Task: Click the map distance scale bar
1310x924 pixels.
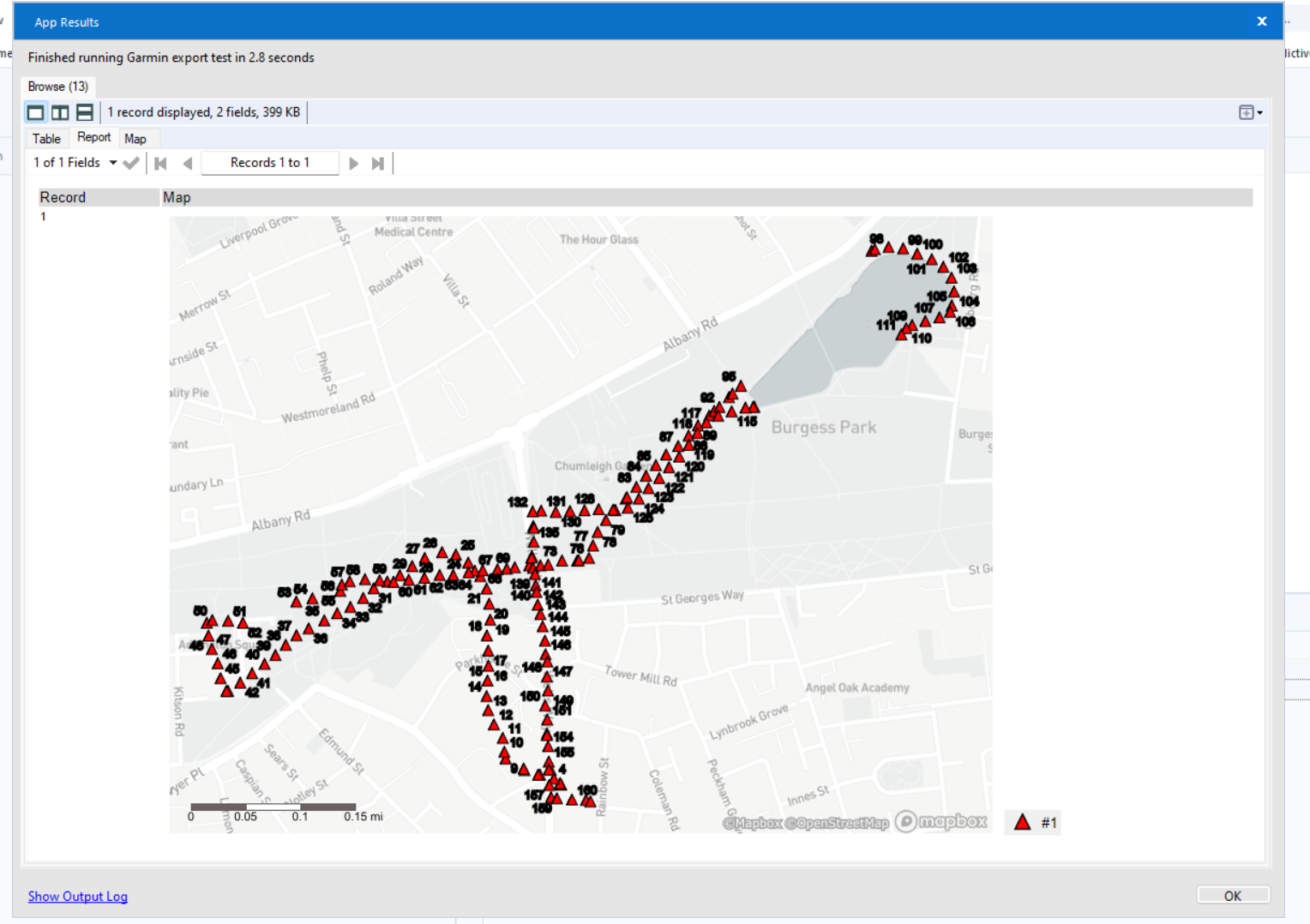Action: tap(273, 806)
